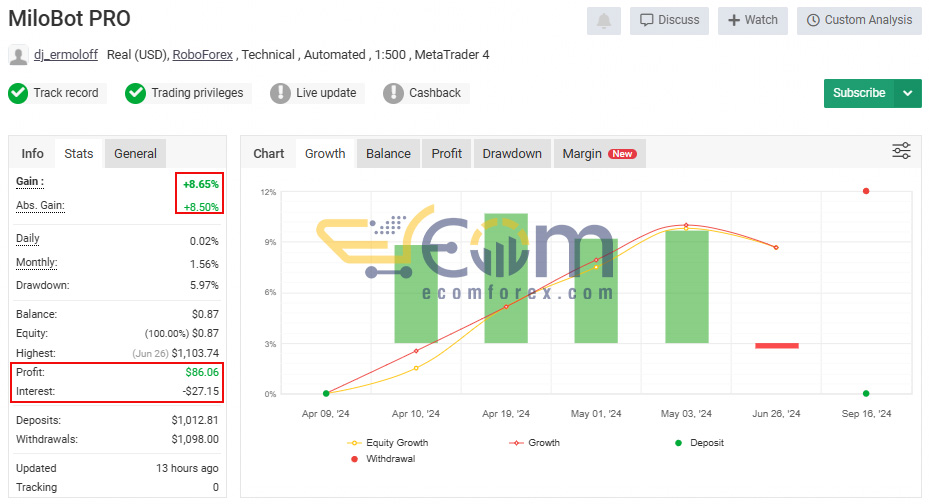The image size is (929, 504).
Task: Toggle the Equity Growth legend entry
Action: point(387,442)
